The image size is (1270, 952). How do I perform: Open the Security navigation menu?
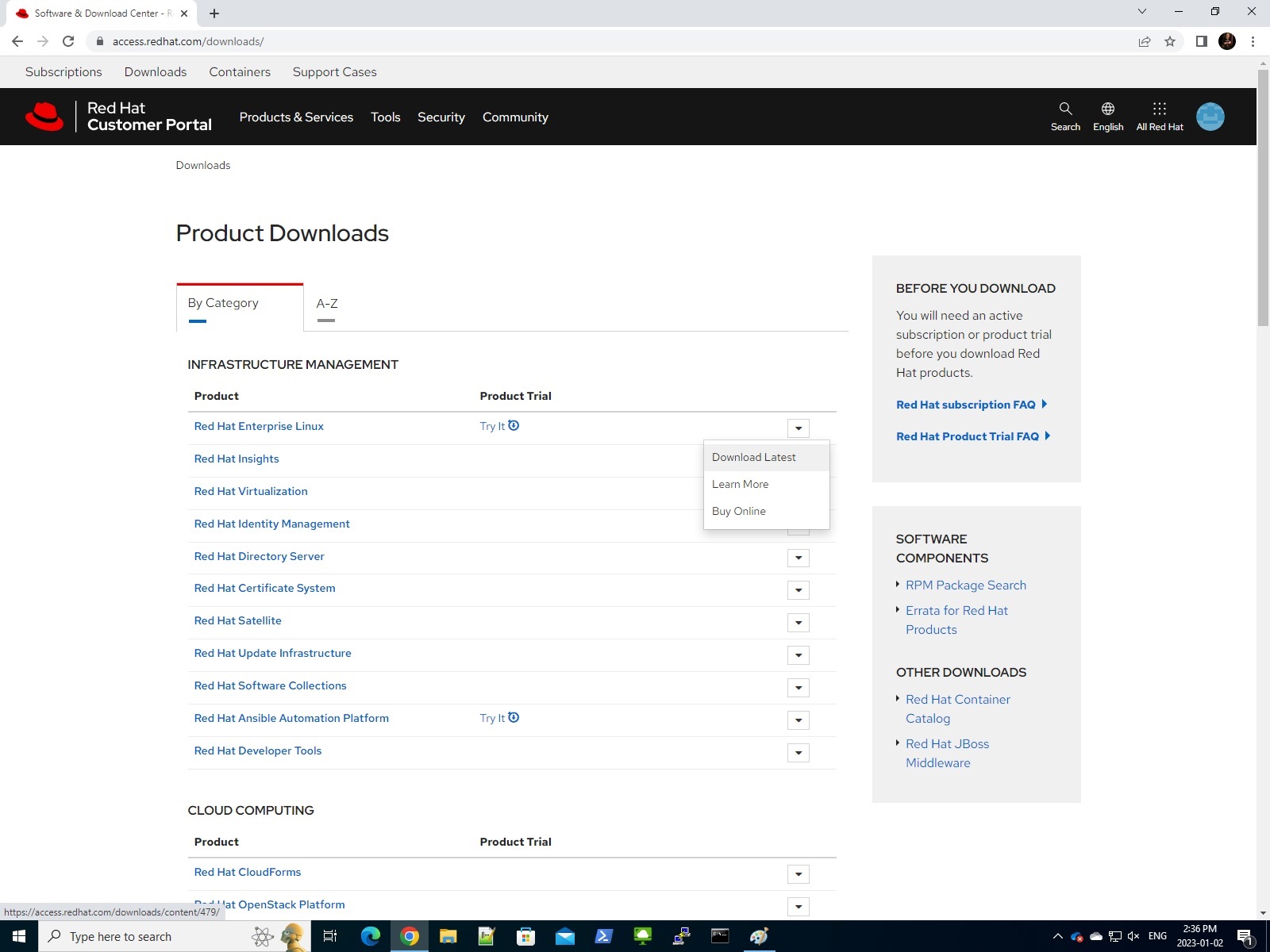(441, 117)
